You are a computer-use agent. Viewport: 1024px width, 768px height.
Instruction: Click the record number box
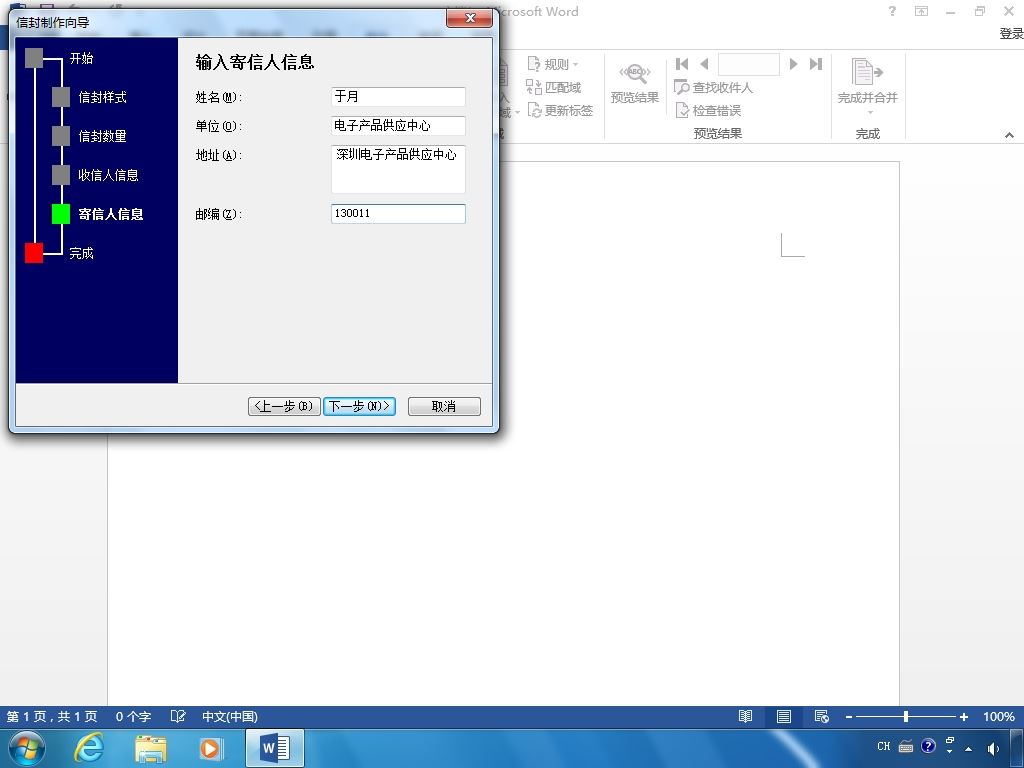pos(748,64)
